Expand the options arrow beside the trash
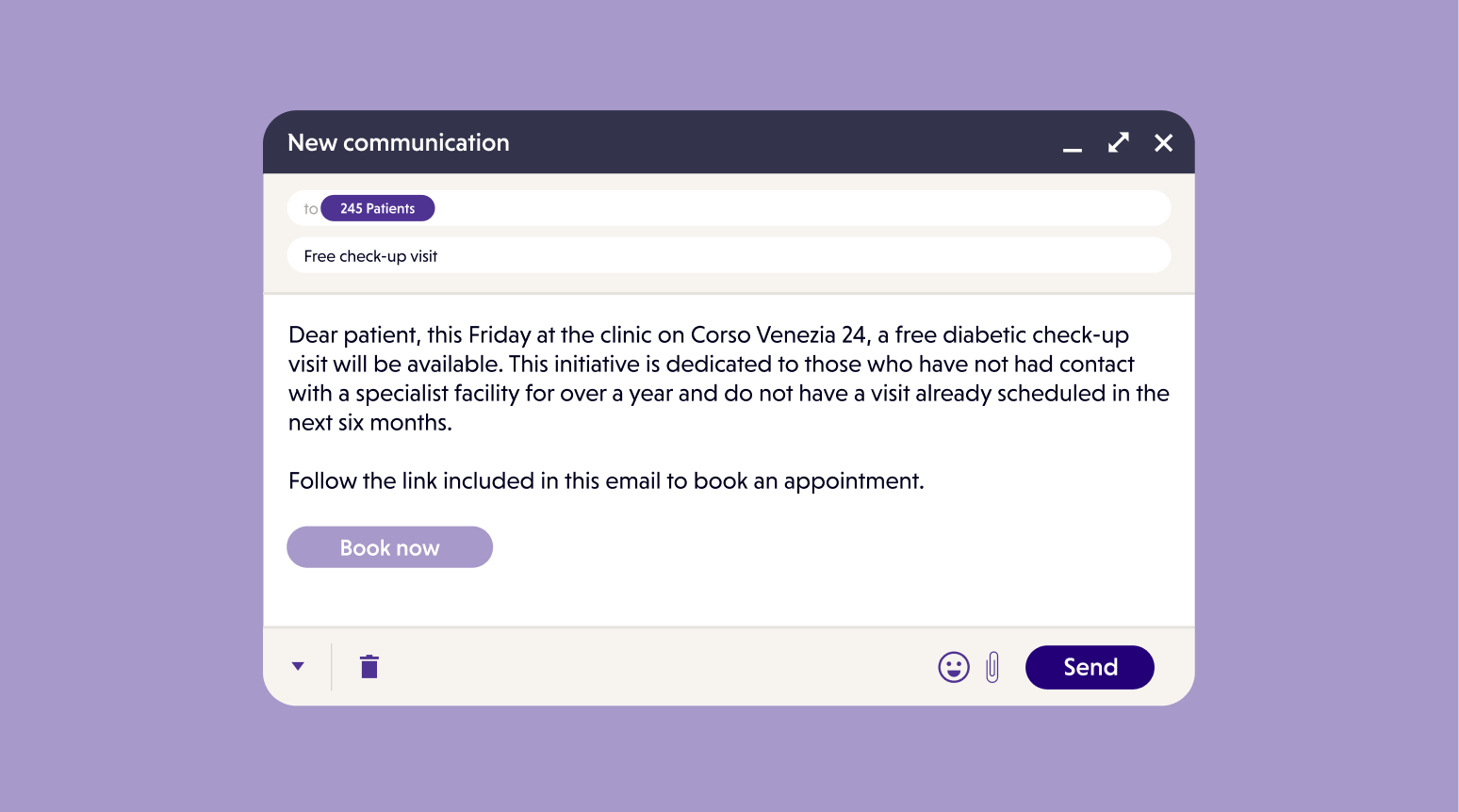This screenshot has height=812, width=1459. pos(298,667)
